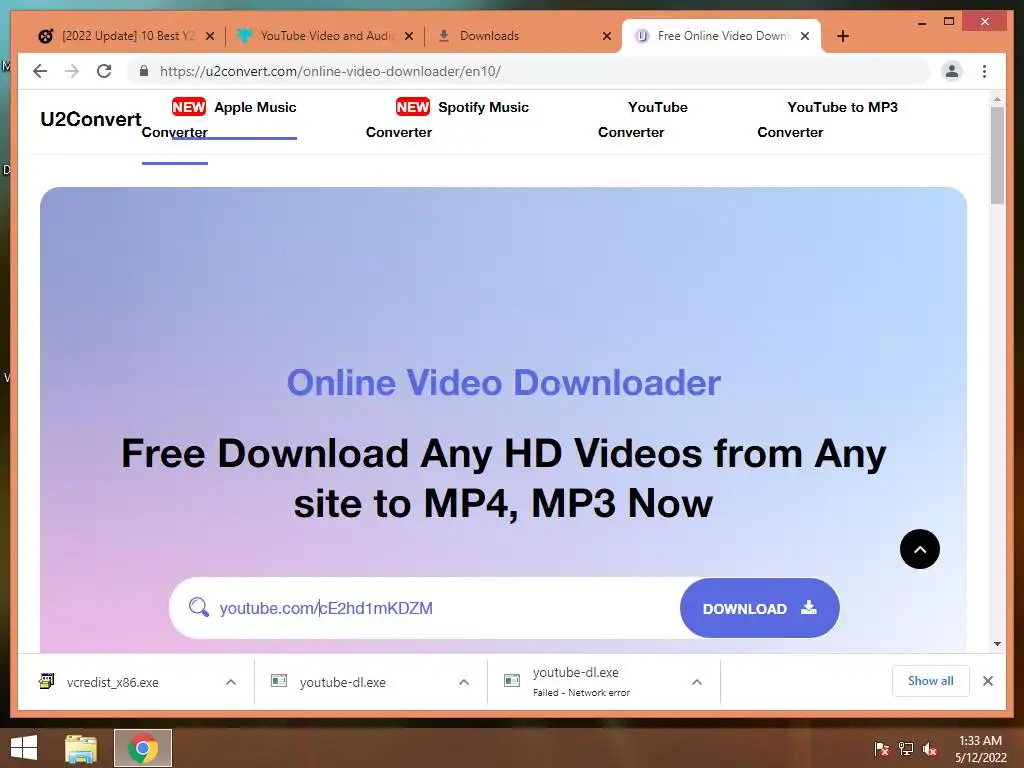Click the lock icon in the address bar

(144, 71)
